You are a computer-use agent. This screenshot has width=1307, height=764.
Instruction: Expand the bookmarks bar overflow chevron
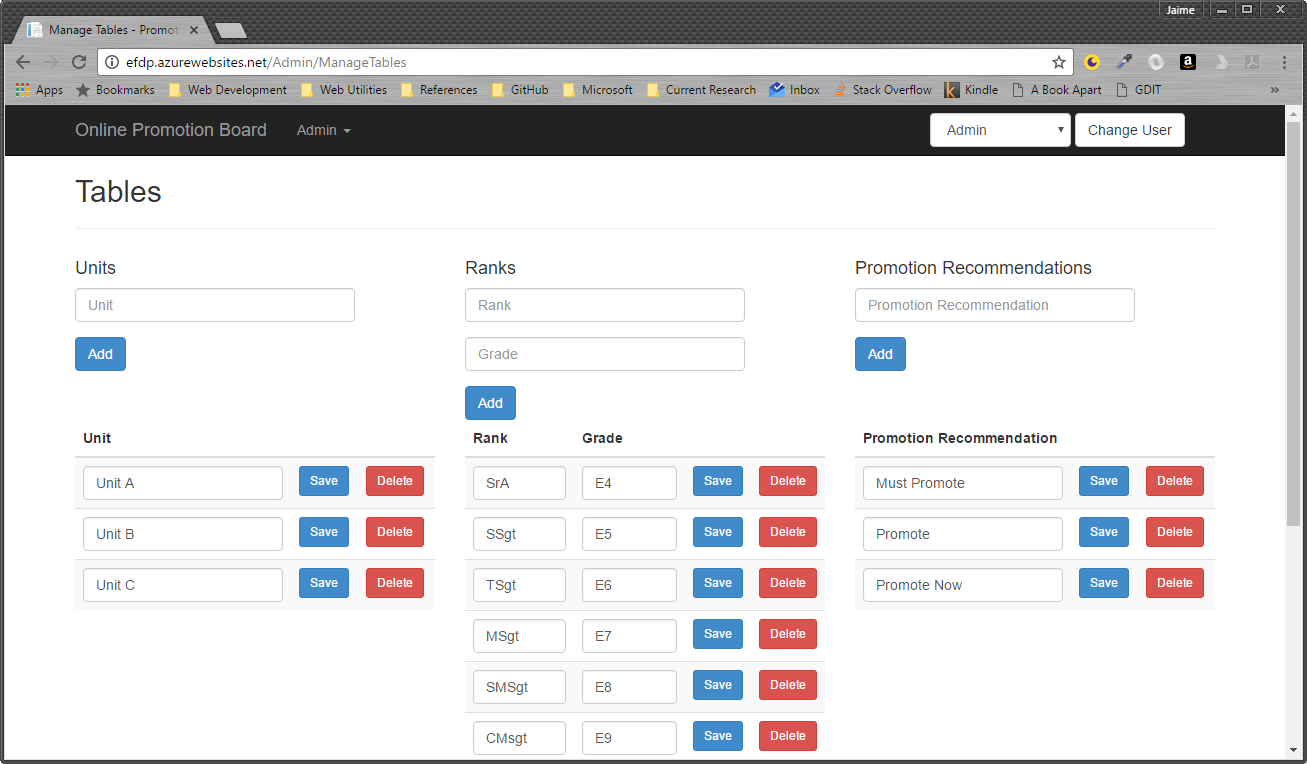(1274, 90)
